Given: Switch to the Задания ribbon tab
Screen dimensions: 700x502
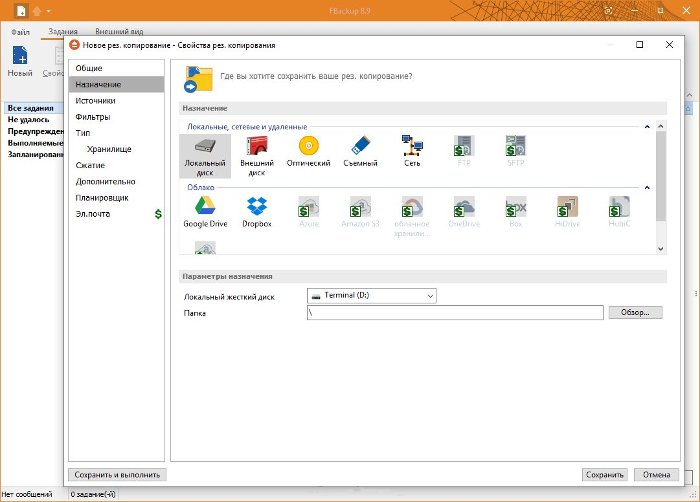Looking at the screenshot, I should pos(62,32).
